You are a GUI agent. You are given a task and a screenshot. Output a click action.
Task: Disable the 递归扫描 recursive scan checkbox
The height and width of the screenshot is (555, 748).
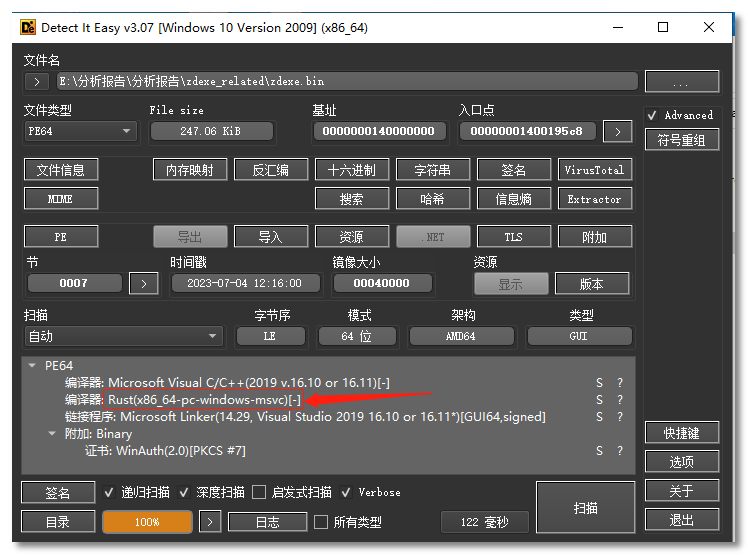110,493
